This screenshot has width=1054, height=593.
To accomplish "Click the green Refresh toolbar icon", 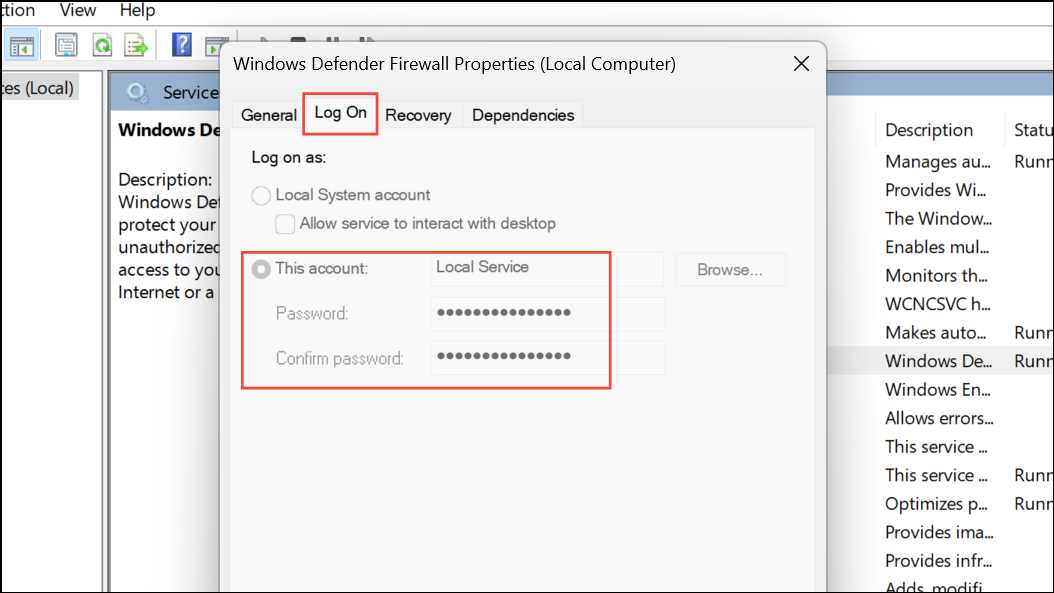I will coord(102,46).
